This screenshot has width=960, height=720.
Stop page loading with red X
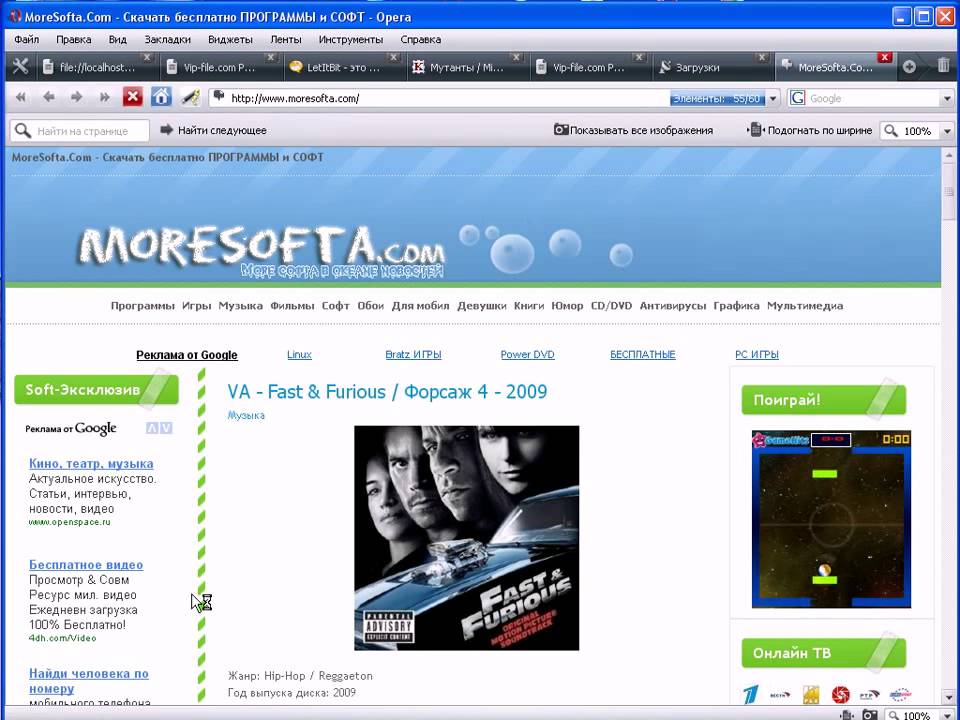[132, 97]
